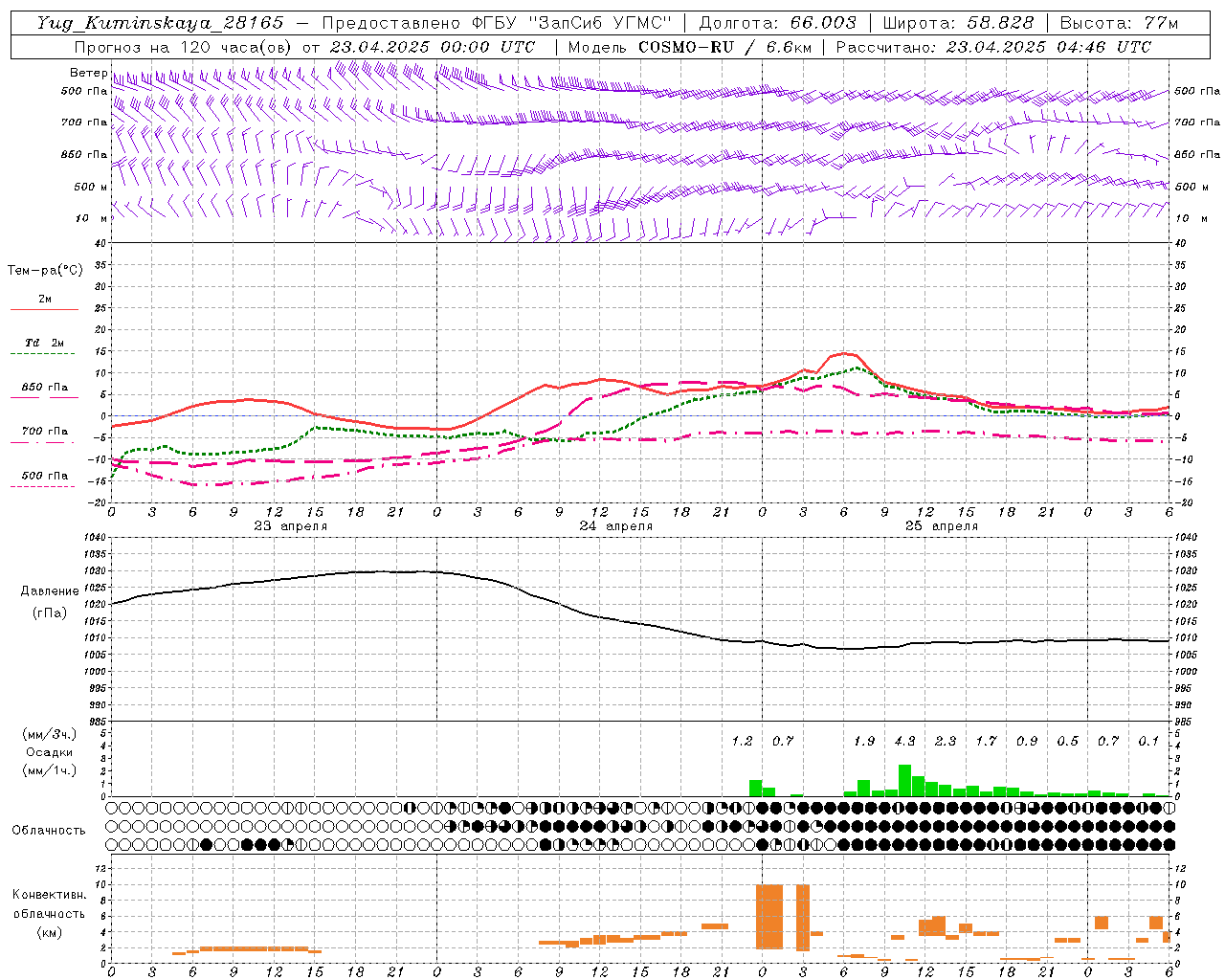Click the 3-hour precipitation value 1.2
The height and width of the screenshot is (980, 1225).
click(x=742, y=742)
